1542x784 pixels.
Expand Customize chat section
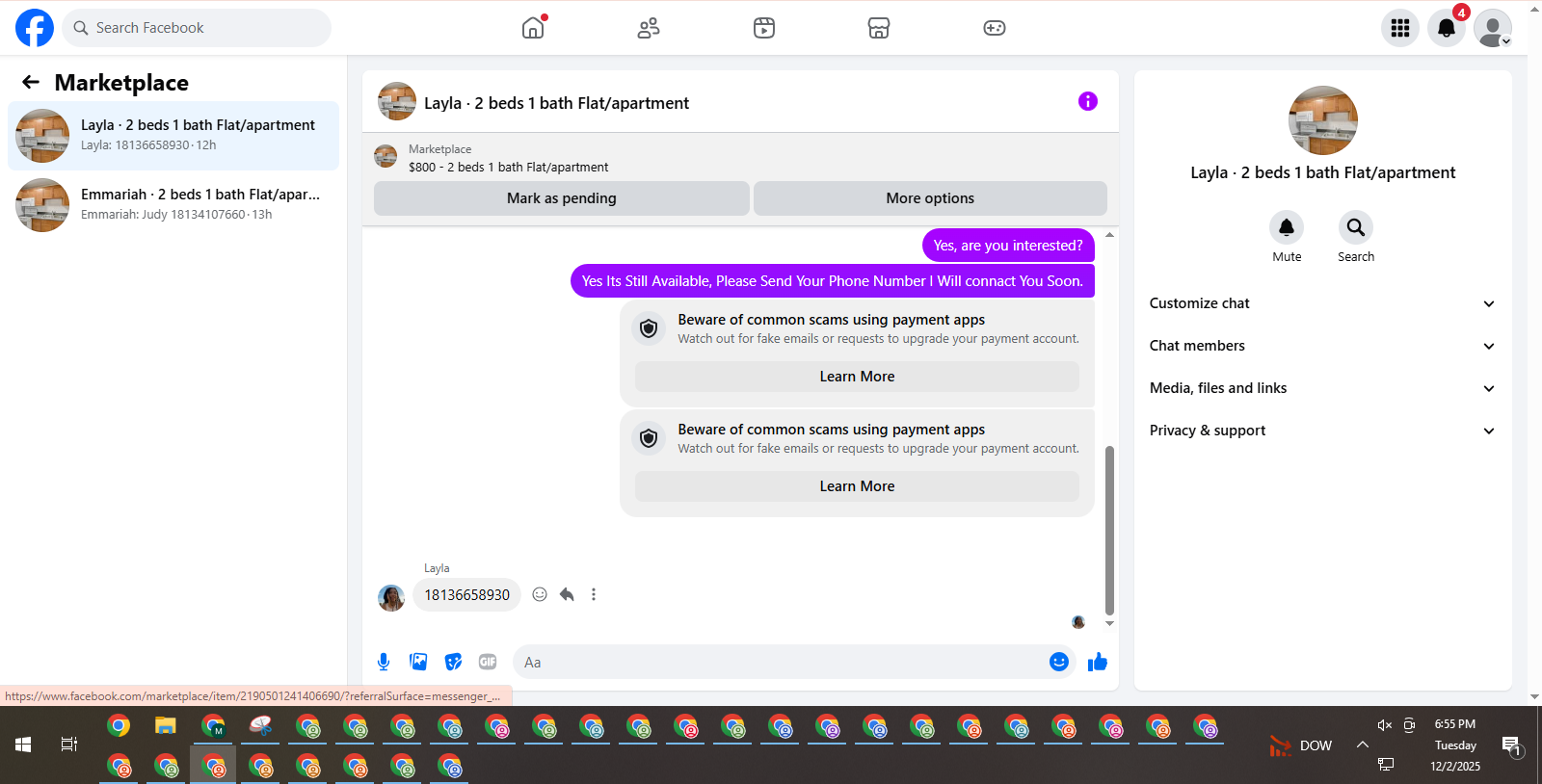1322,303
